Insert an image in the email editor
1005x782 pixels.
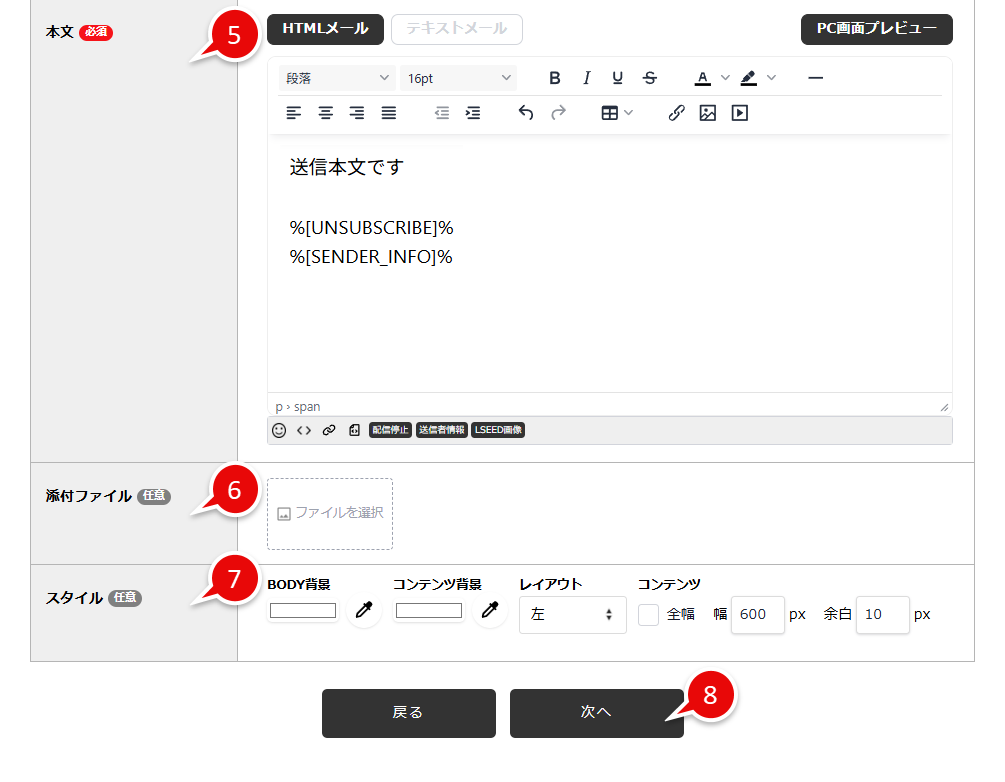[708, 112]
